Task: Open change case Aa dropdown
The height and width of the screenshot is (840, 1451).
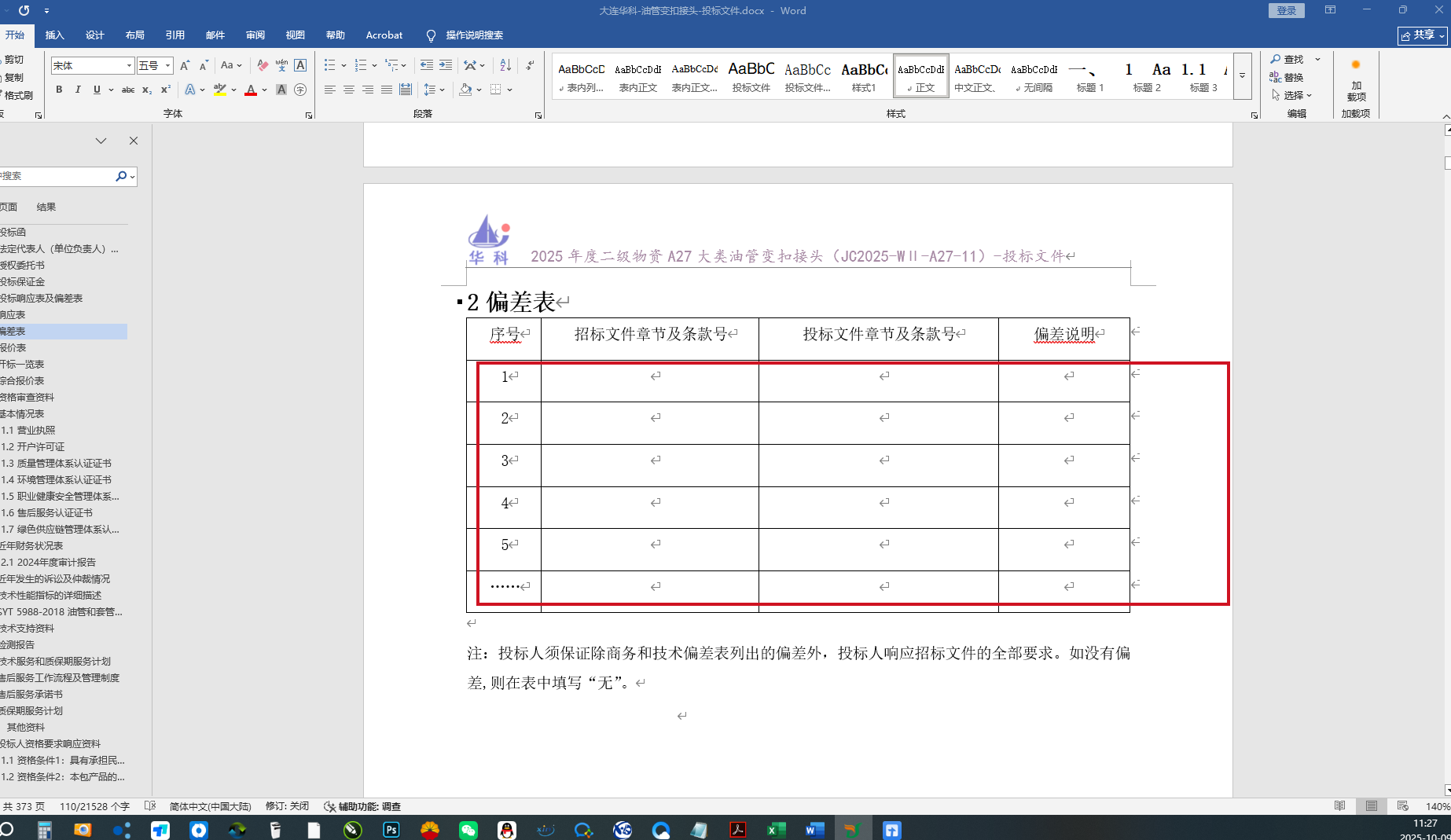Action: [x=231, y=65]
